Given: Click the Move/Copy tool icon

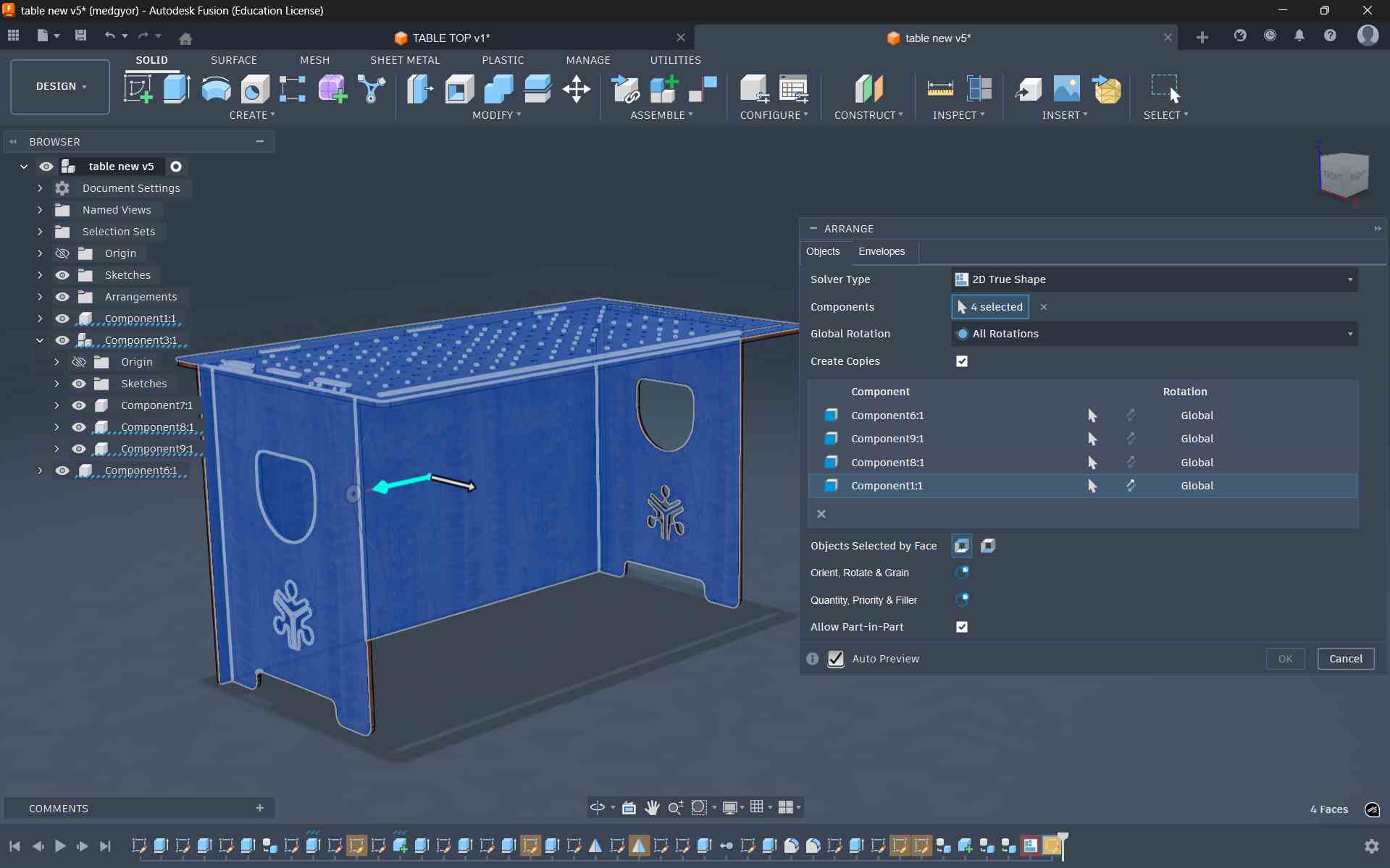Looking at the screenshot, I should click(x=576, y=89).
